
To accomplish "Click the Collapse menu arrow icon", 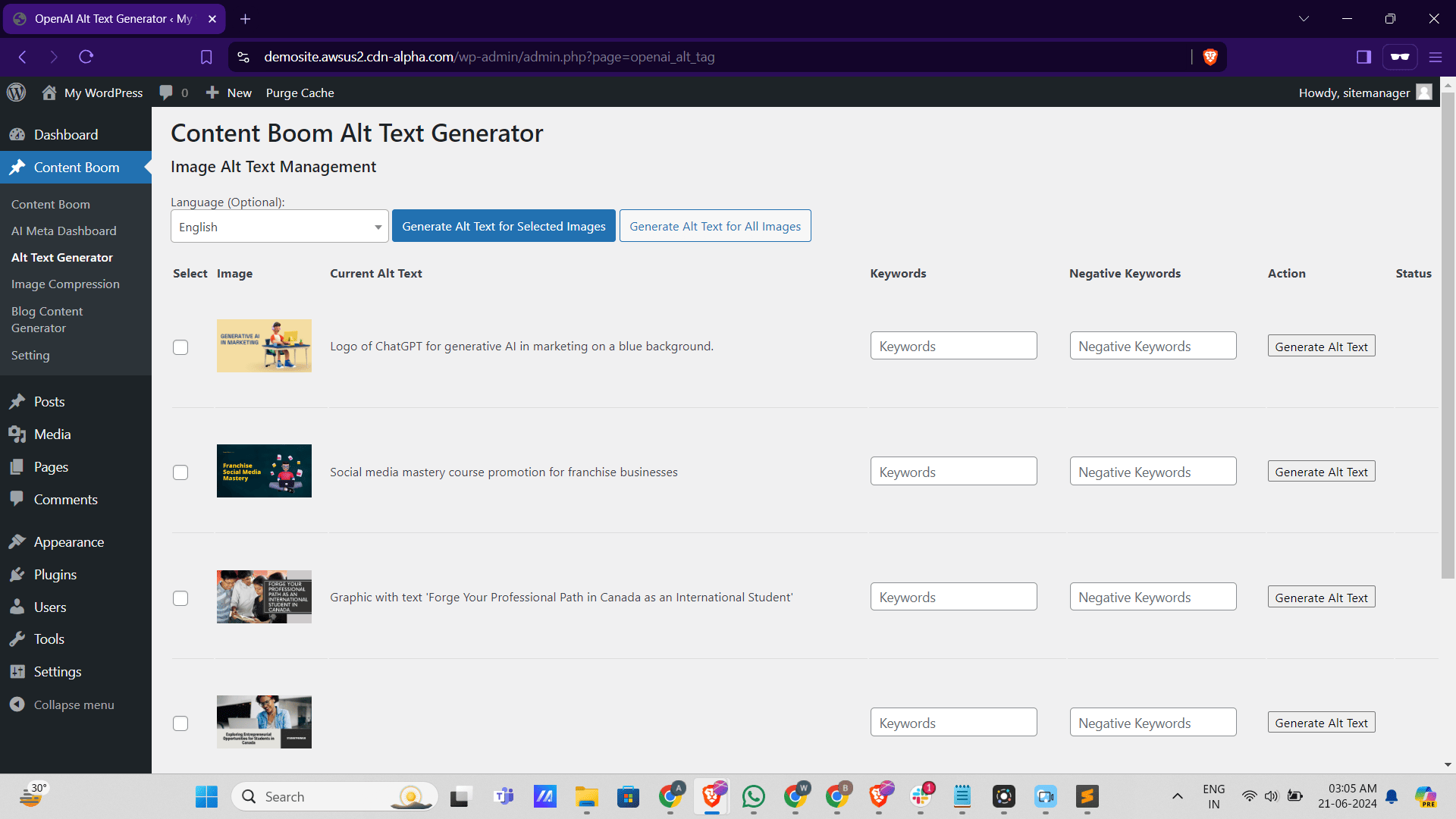I will pyautogui.click(x=17, y=704).
